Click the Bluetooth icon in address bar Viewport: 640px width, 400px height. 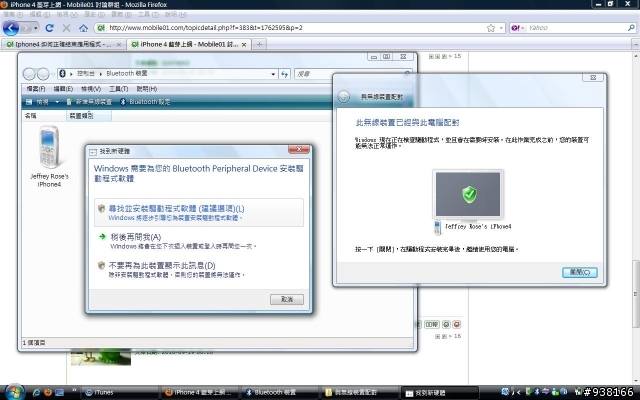pos(62,73)
